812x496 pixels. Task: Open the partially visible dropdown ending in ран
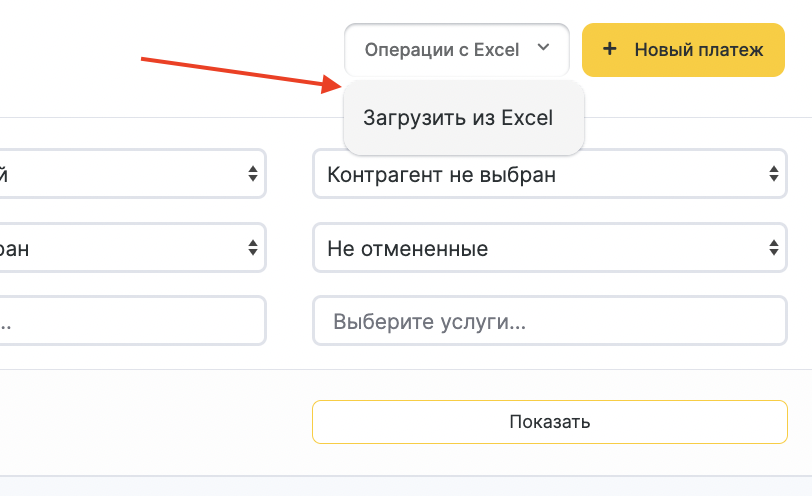132,248
